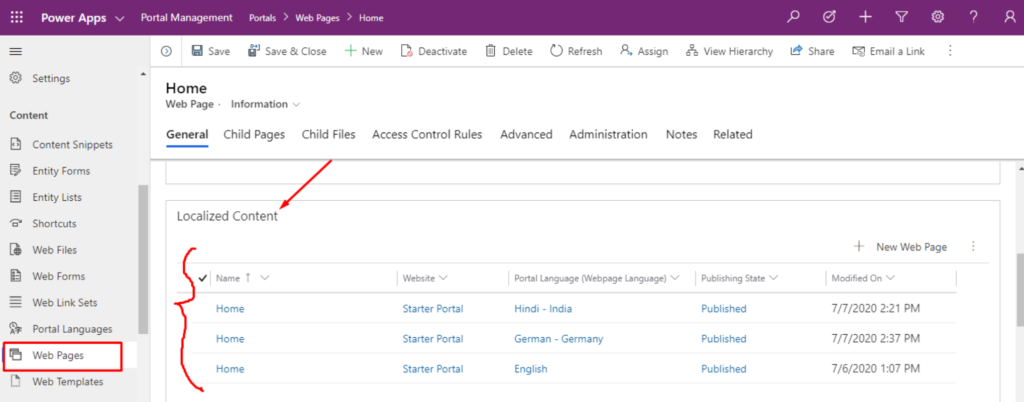Click German - Germany language link
This screenshot has width=1024, height=402.
pyautogui.click(x=558, y=339)
